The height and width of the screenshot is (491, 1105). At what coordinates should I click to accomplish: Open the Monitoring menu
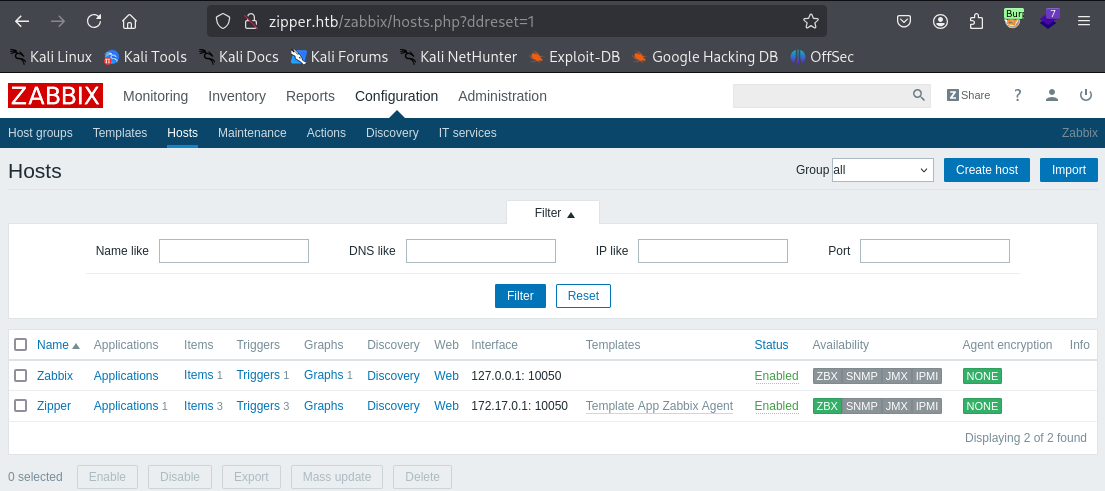(x=155, y=96)
